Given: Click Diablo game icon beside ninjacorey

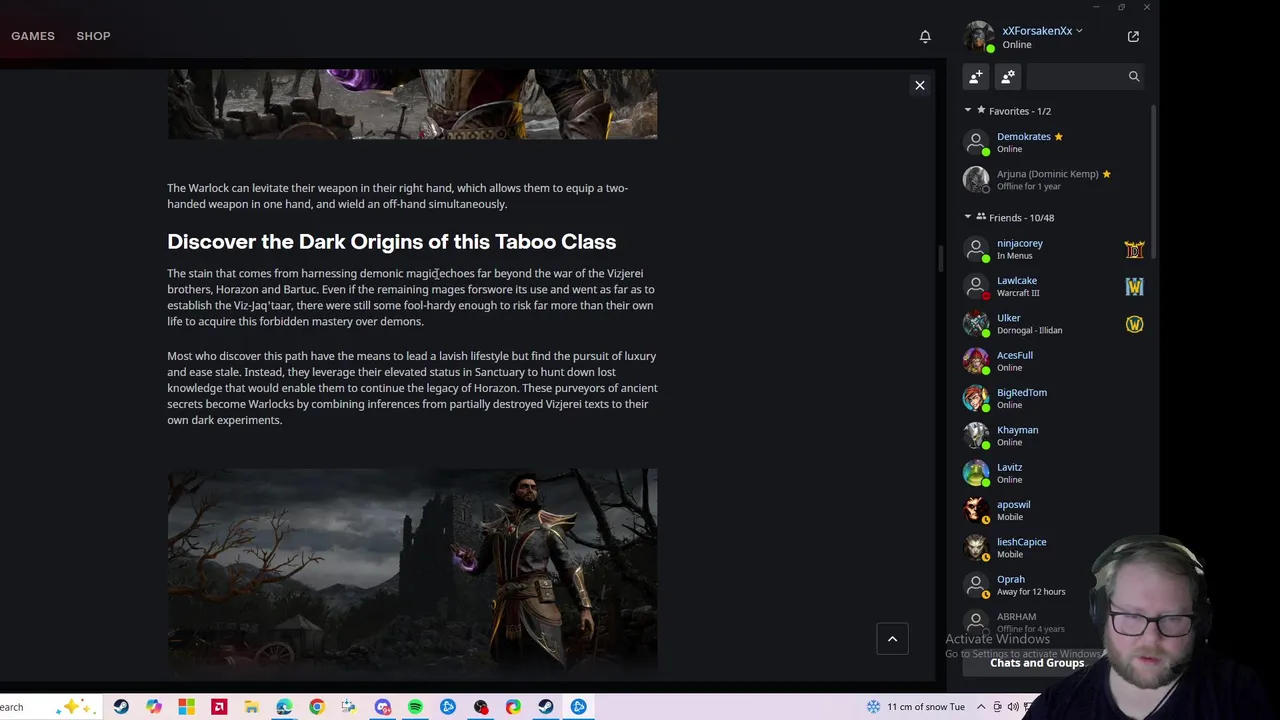Looking at the screenshot, I should 1134,249.
